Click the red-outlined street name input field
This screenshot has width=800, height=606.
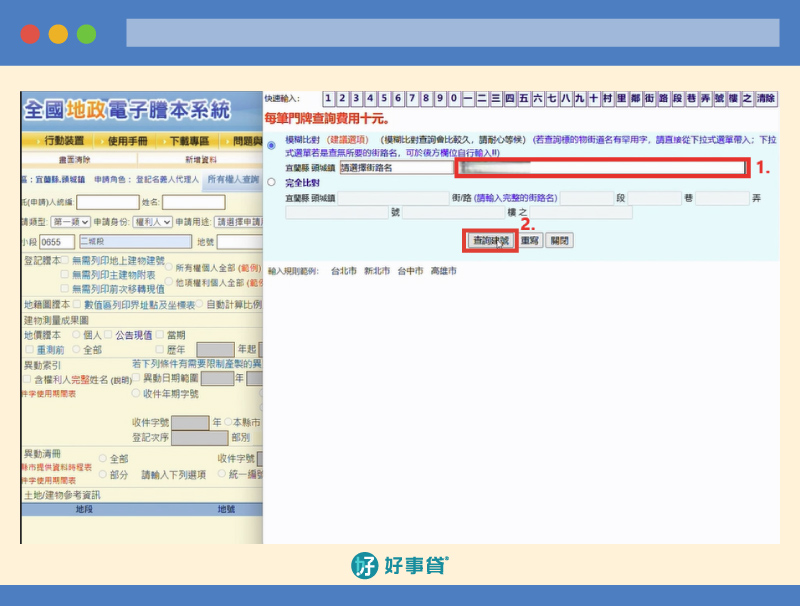click(600, 168)
